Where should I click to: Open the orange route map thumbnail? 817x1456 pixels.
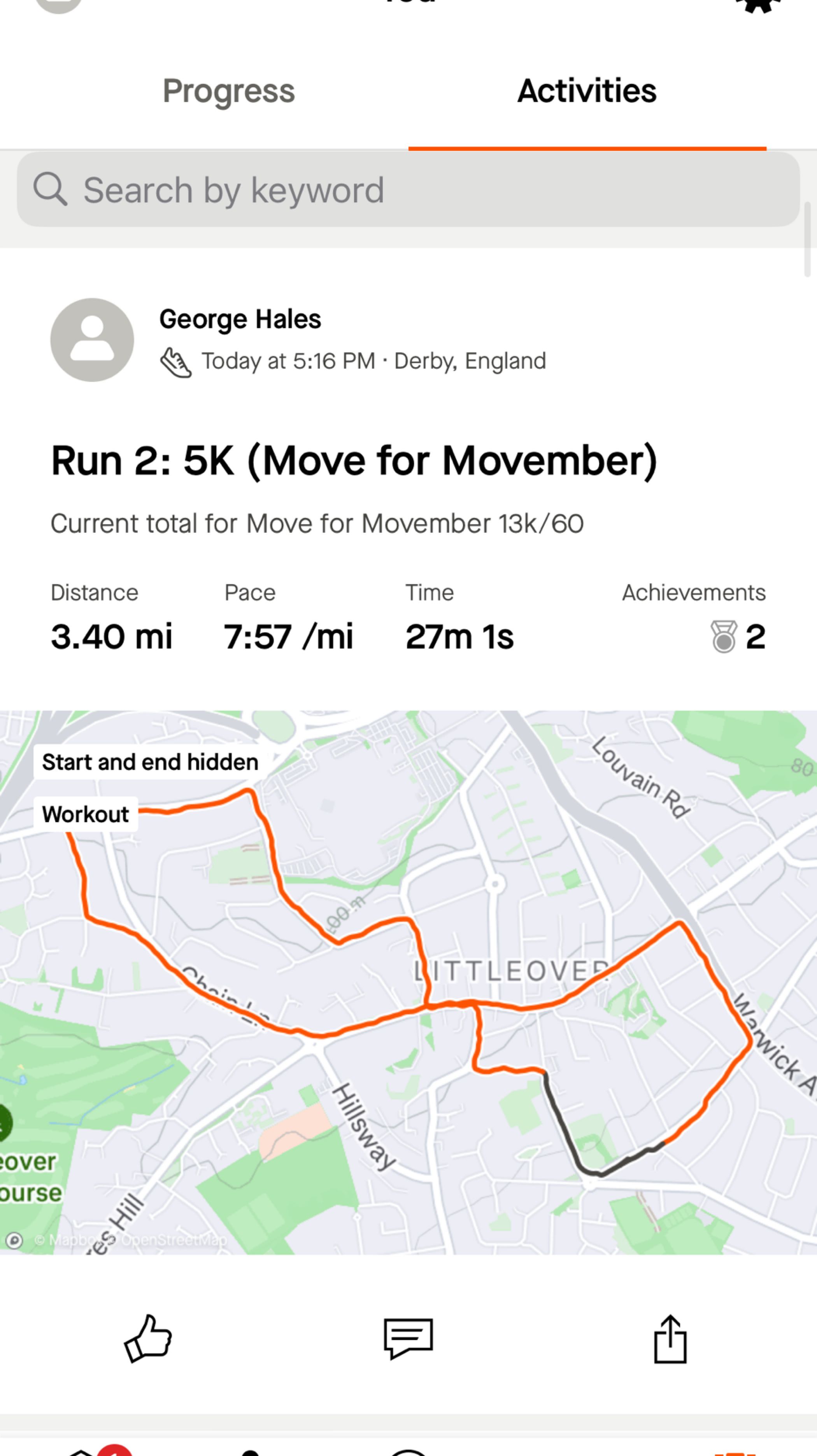coord(408,983)
